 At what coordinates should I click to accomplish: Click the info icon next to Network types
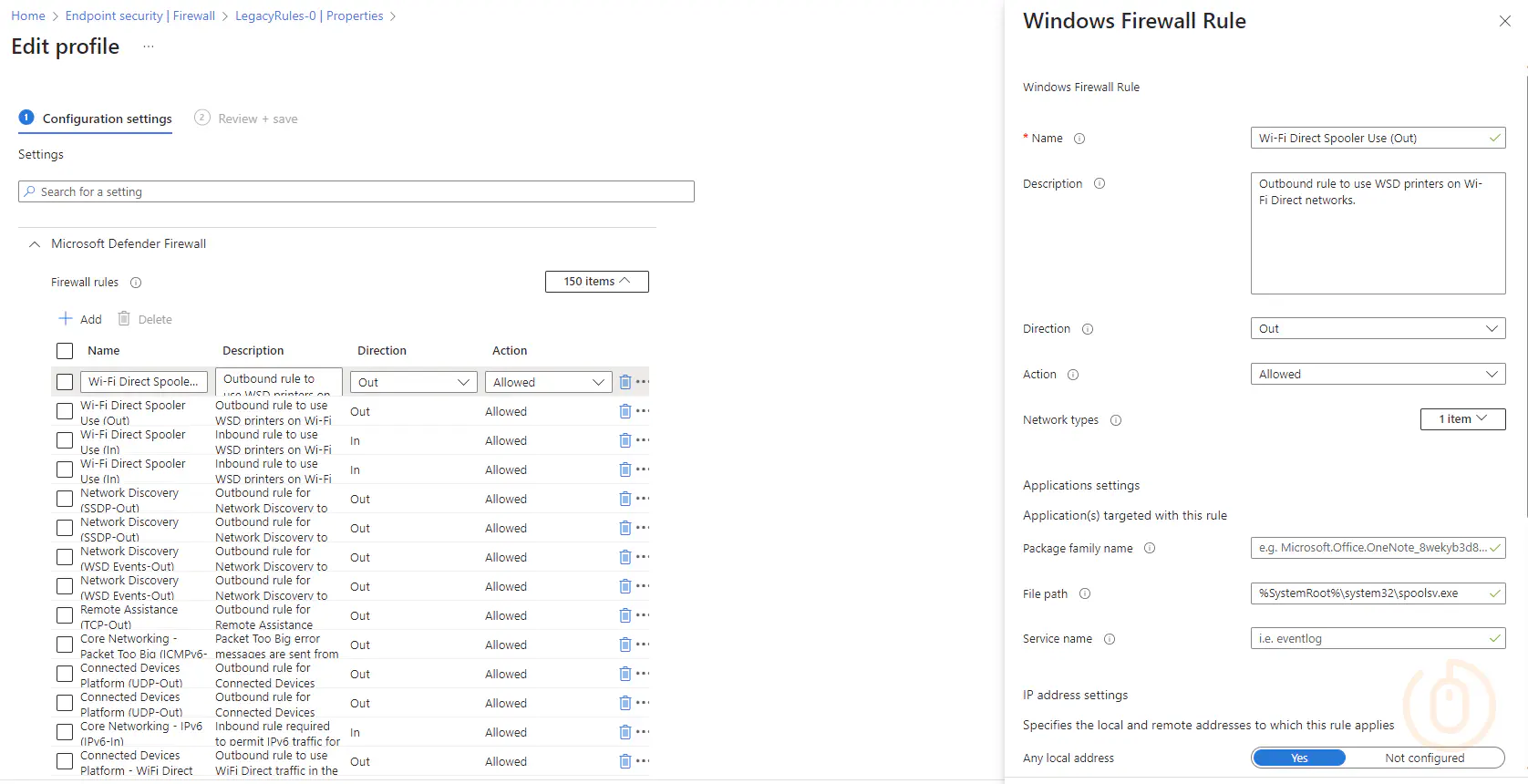(x=1116, y=420)
